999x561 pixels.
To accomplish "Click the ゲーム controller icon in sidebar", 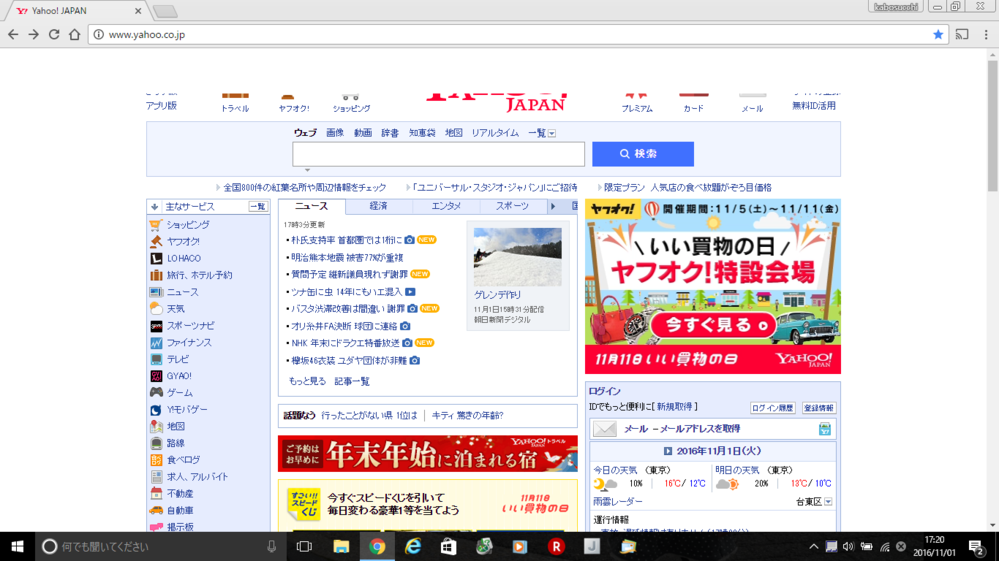I will pyautogui.click(x=156, y=393).
